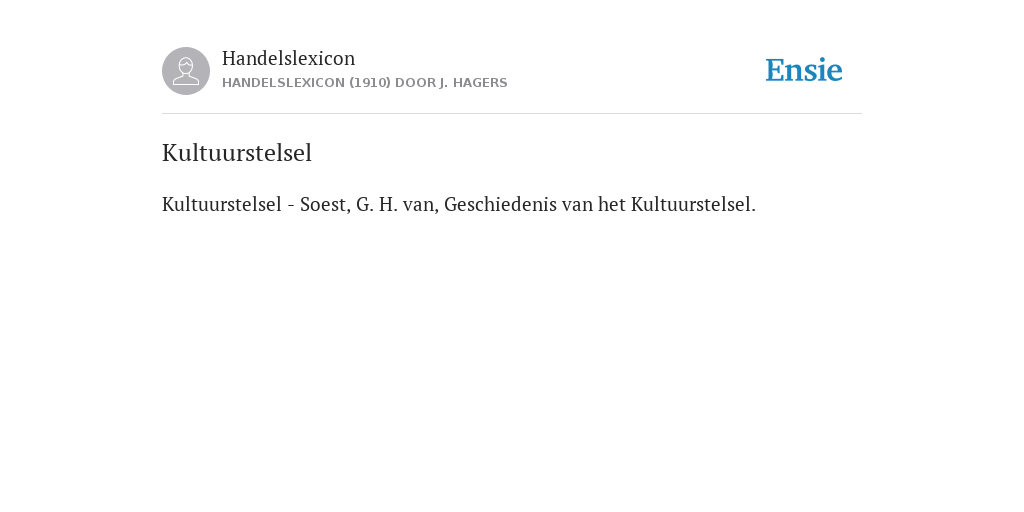Click the first word Kultuurstelsel in the body text
1024x512 pixels.
point(221,204)
